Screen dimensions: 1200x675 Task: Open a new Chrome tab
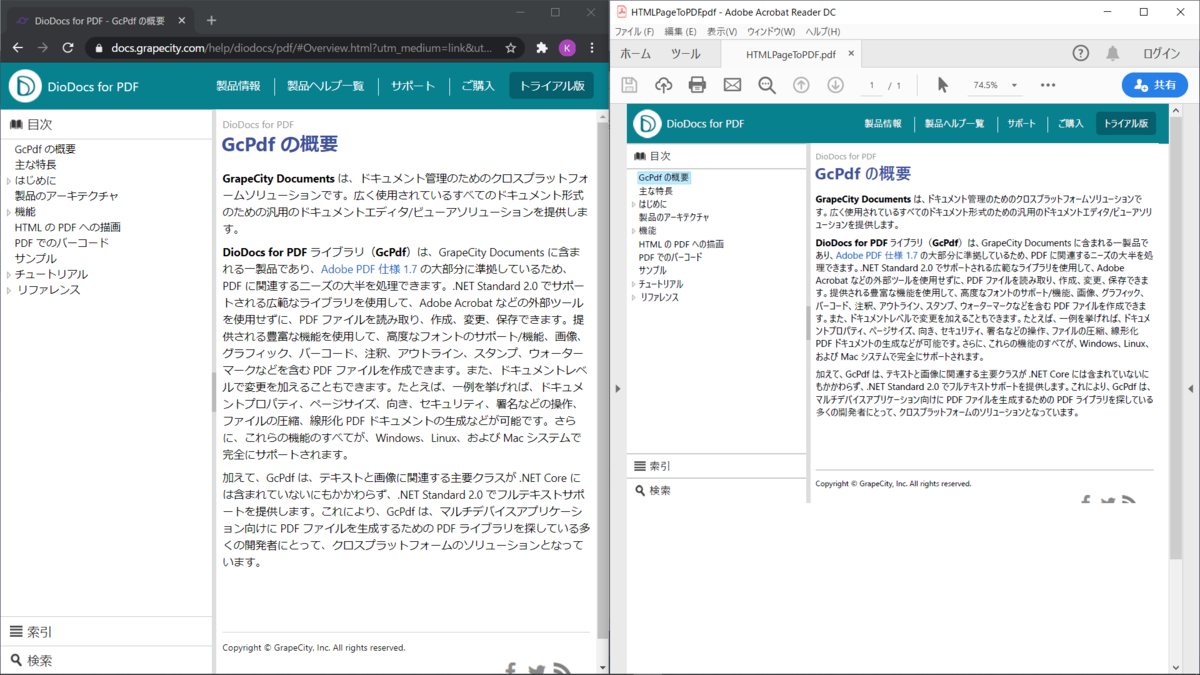point(211,20)
